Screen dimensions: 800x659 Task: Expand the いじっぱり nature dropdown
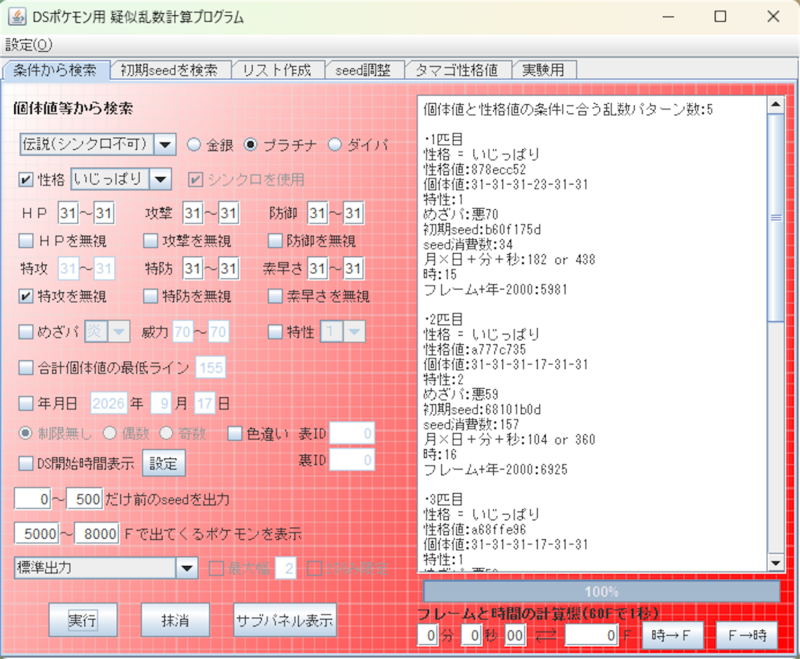pos(160,180)
